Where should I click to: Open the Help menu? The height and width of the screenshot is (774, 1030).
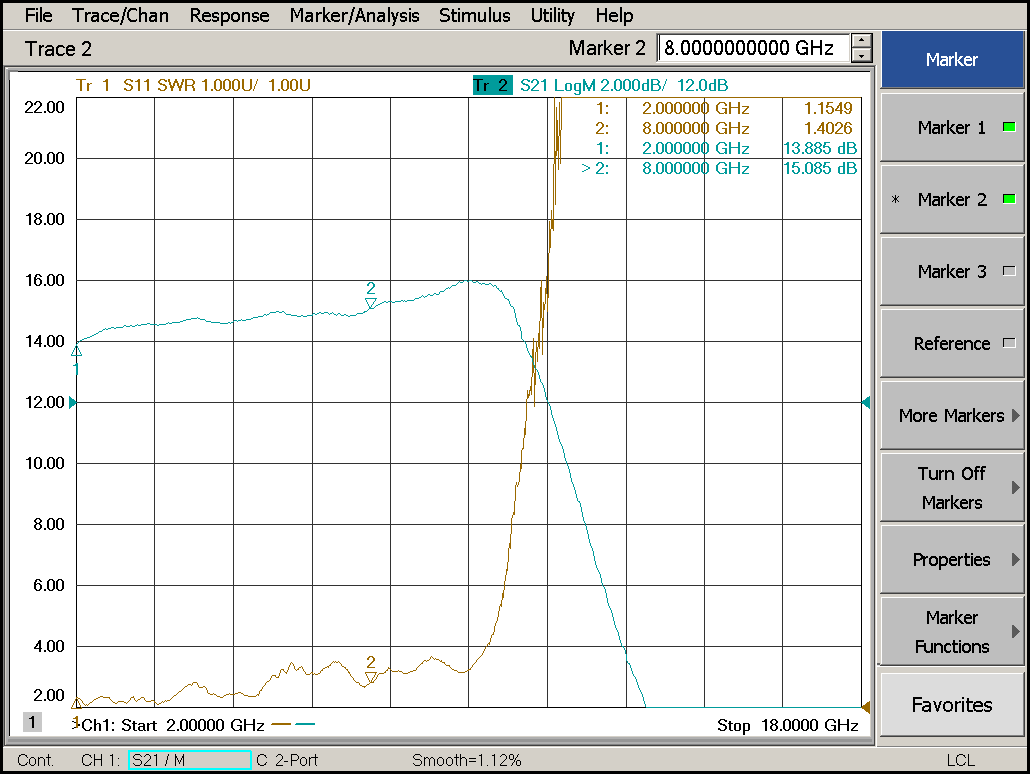[614, 15]
